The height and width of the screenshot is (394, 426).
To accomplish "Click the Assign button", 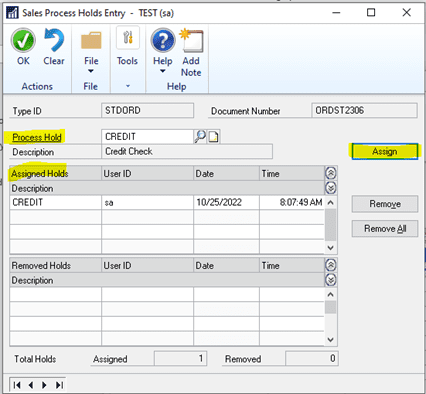I will pos(385,151).
